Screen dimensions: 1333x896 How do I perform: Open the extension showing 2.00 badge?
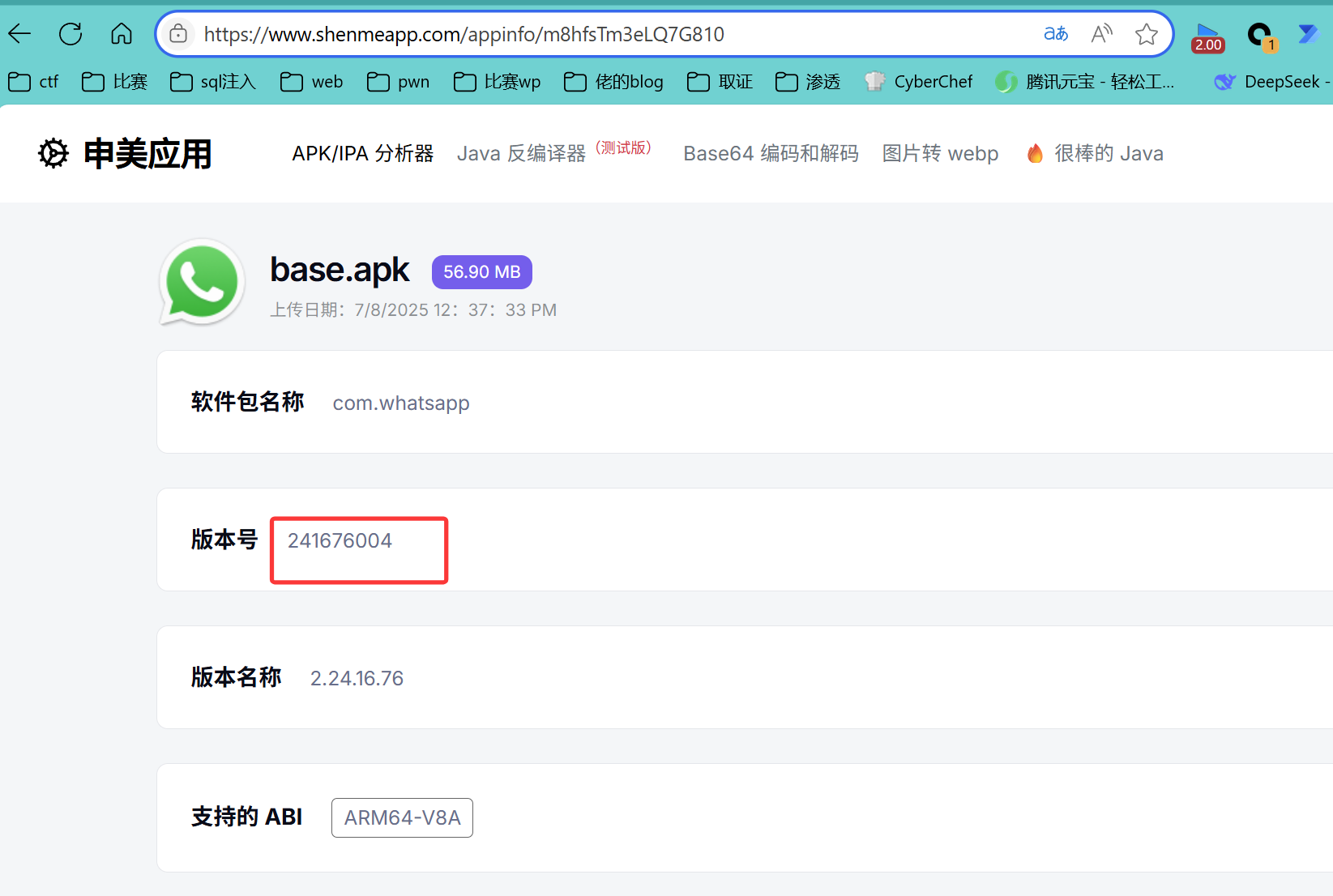tap(1207, 37)
